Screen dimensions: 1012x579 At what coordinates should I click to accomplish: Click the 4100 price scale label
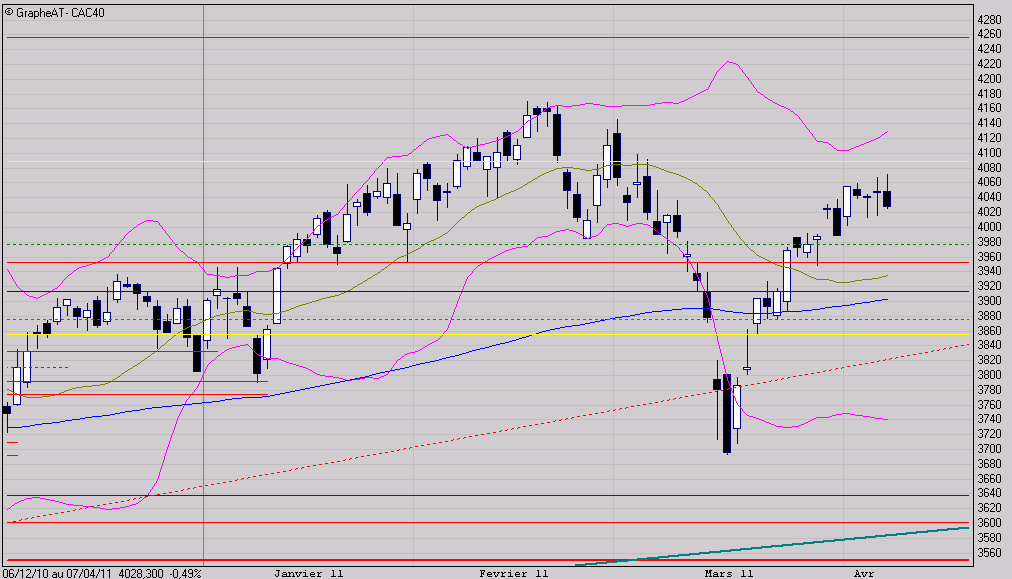coord(989,153)
